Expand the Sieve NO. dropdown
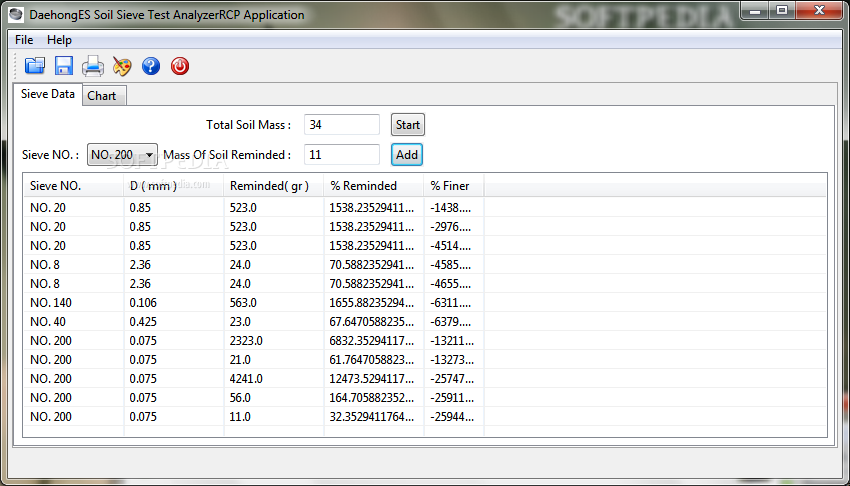The width and height of the screenshot is (850, 486). [x=122, y=154]
